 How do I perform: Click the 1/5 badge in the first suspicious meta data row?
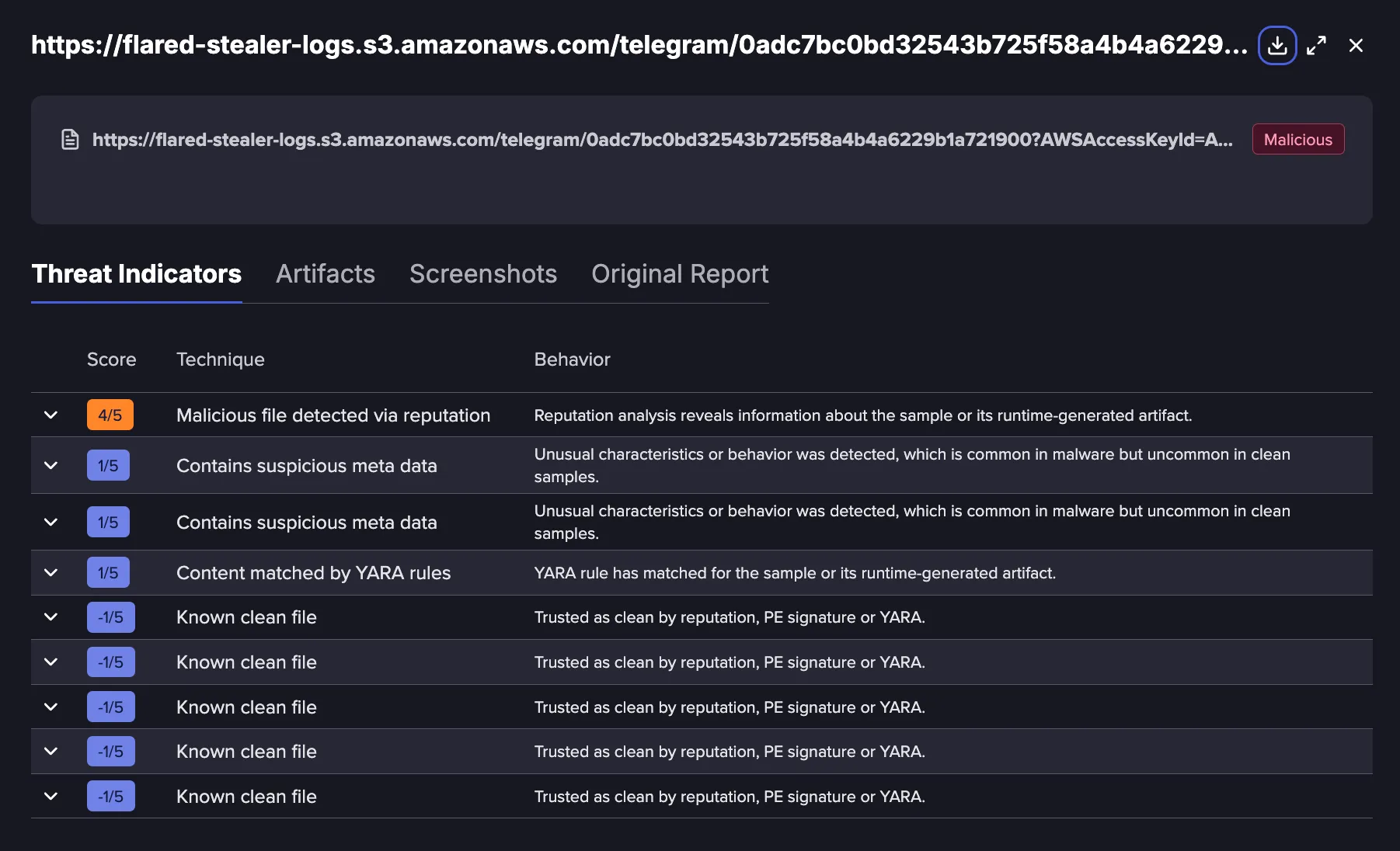click(x=108, y=466)
